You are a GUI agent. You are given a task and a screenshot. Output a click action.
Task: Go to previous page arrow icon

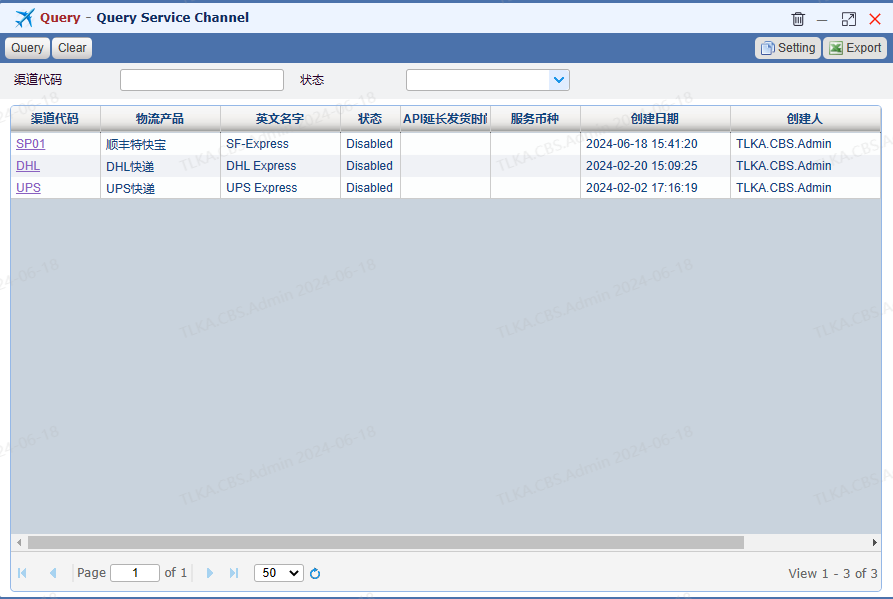point(53,573)
